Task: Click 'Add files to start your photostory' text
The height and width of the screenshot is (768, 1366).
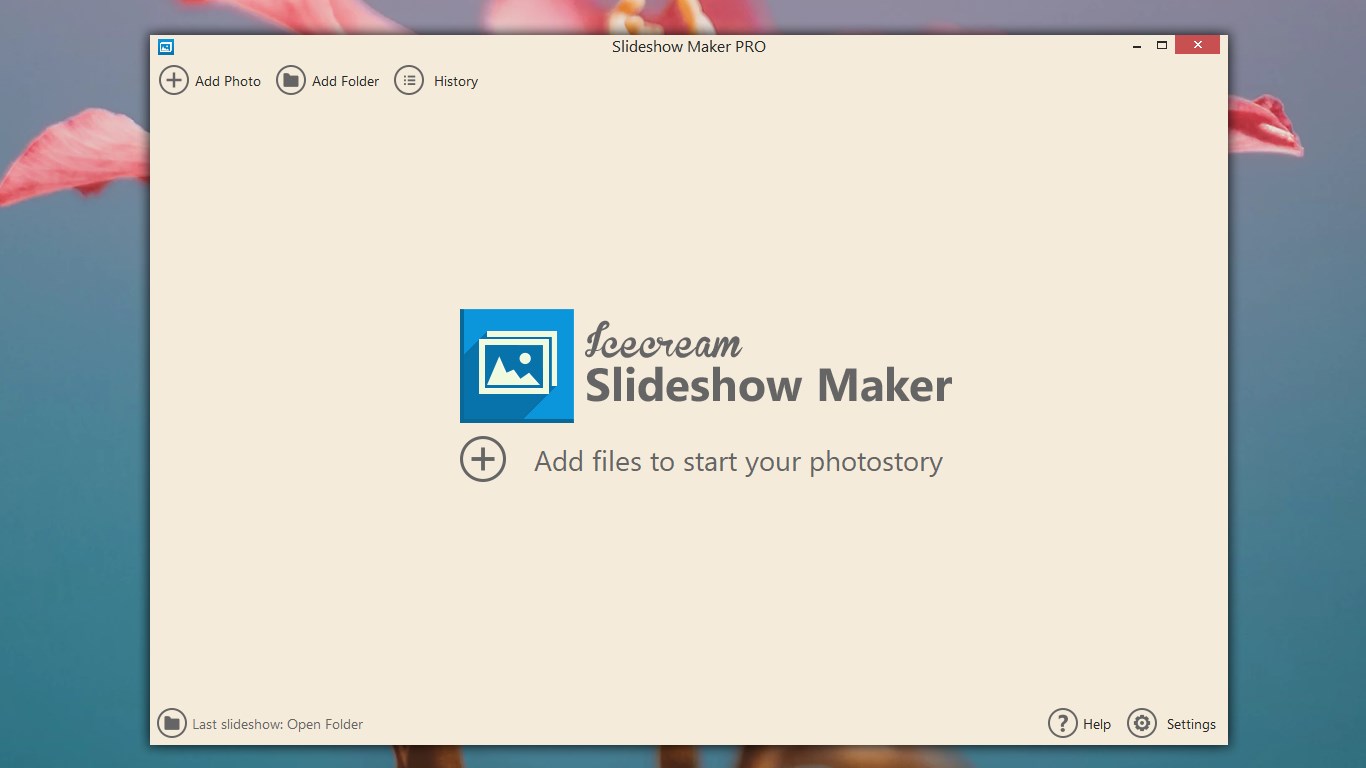Action: point(738,462)
